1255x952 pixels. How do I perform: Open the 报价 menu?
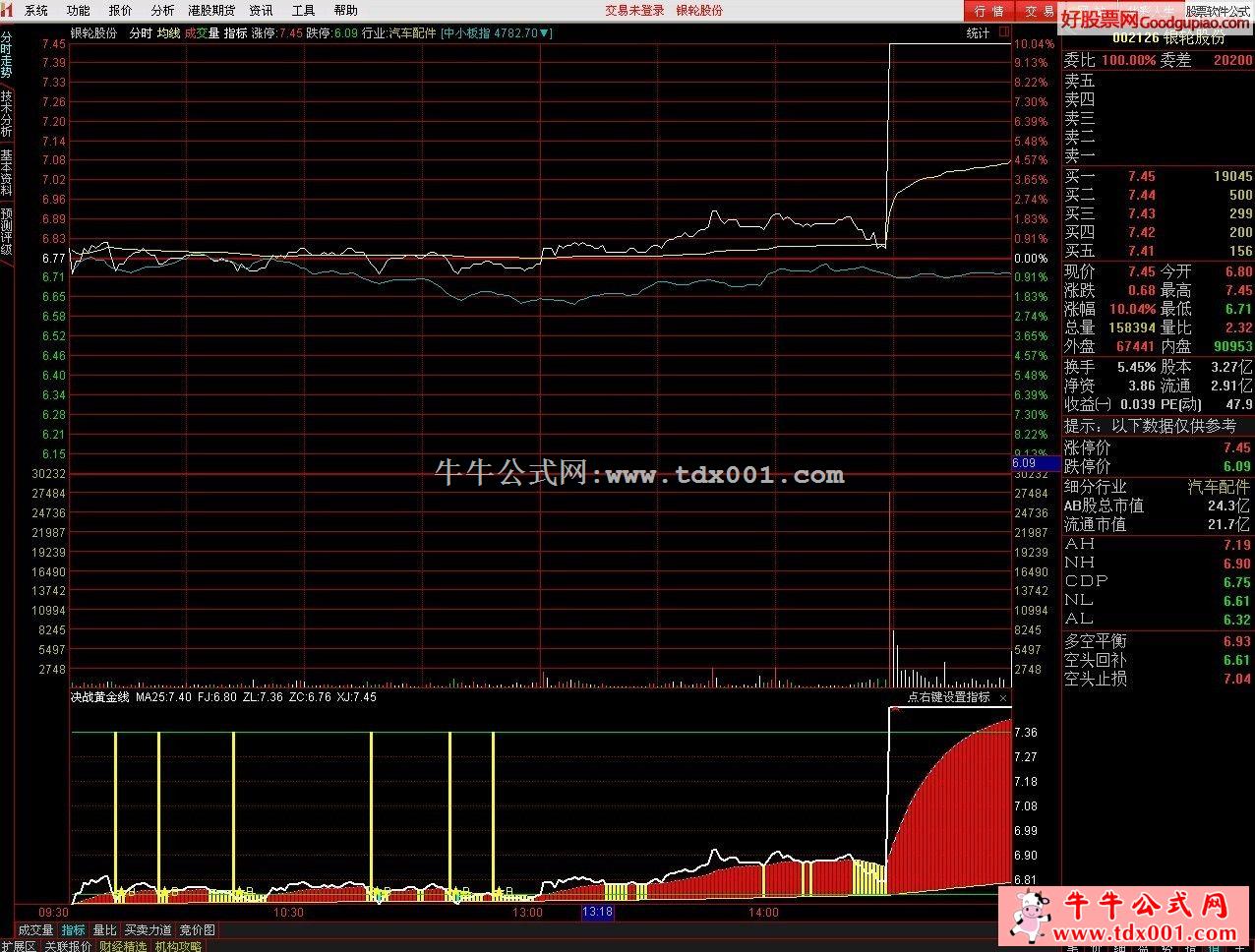tap(120, 11)
